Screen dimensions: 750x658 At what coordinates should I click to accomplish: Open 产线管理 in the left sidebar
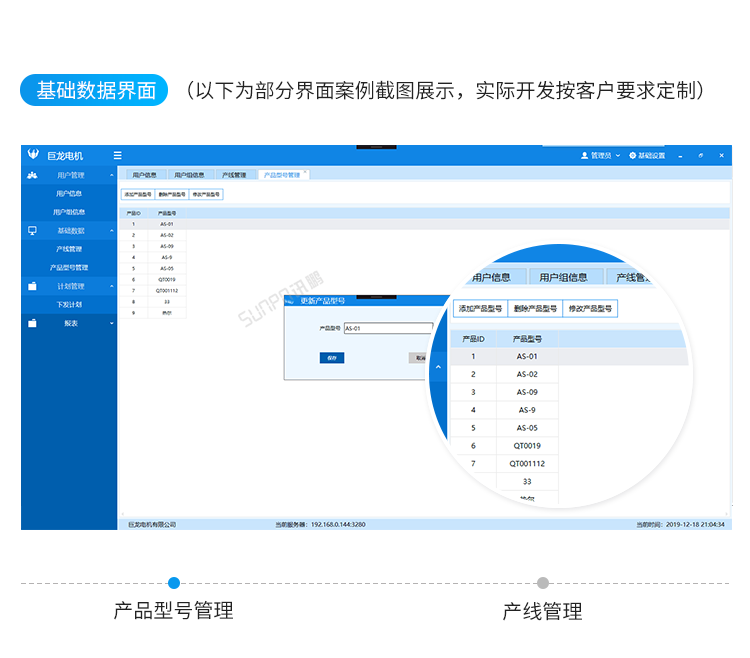pyautogui.click(x=69, y=249)
